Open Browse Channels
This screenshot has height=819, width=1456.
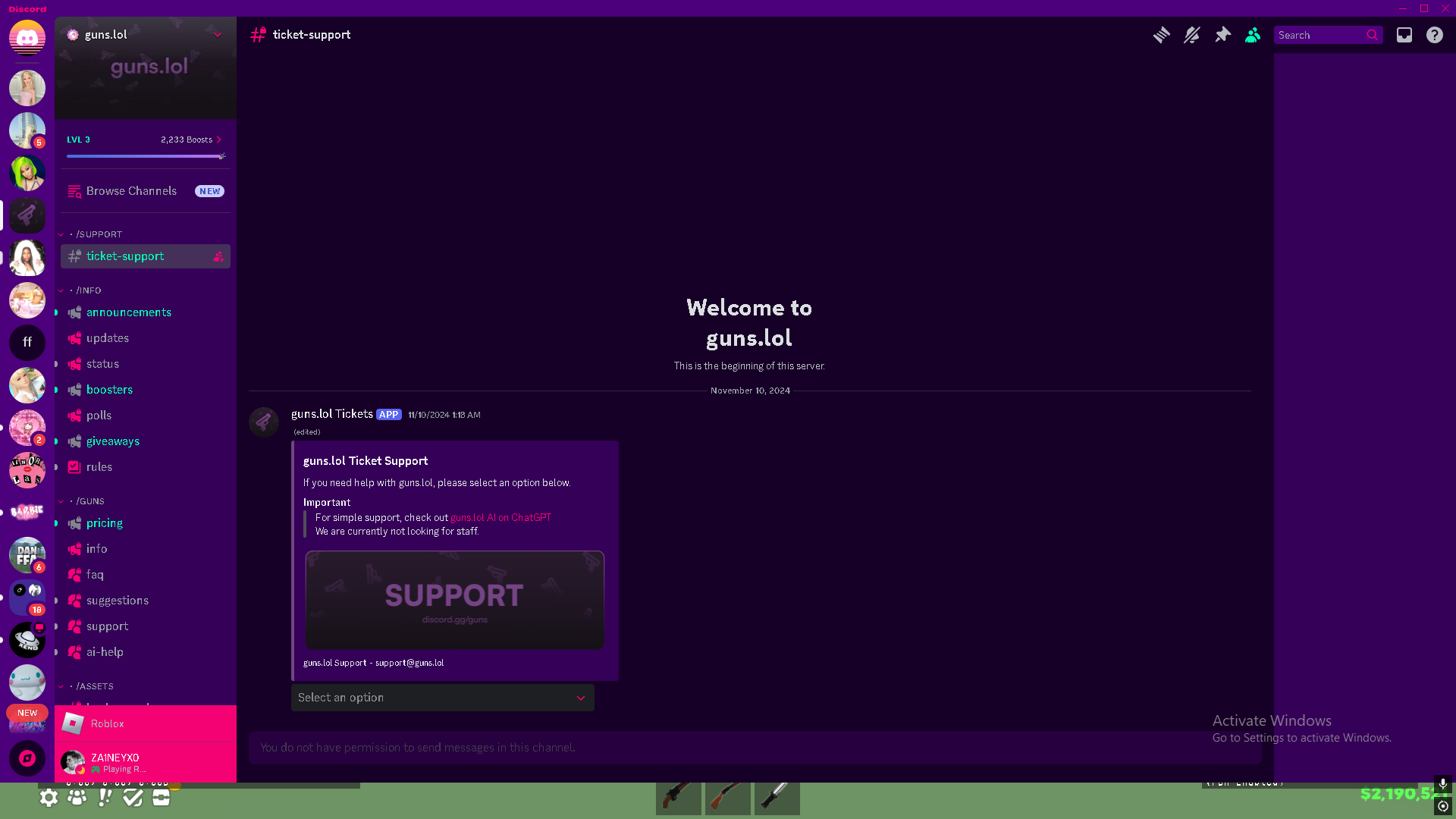[146, 191]
